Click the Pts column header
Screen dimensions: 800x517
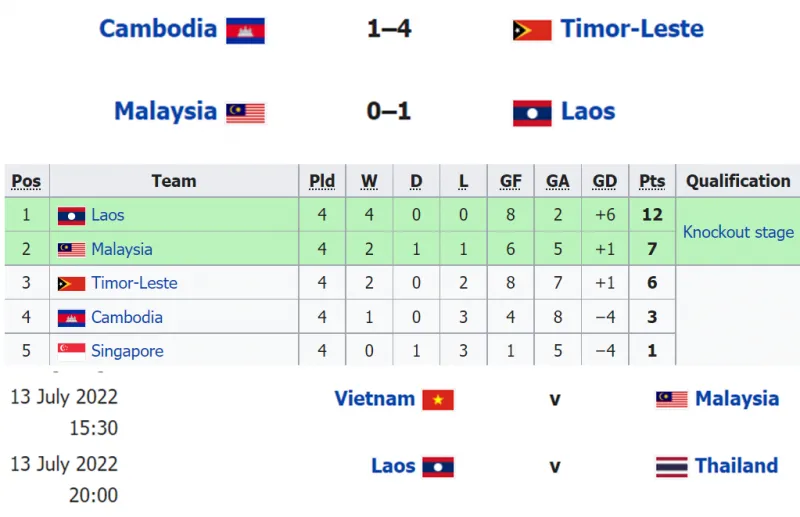coord(652,181)
